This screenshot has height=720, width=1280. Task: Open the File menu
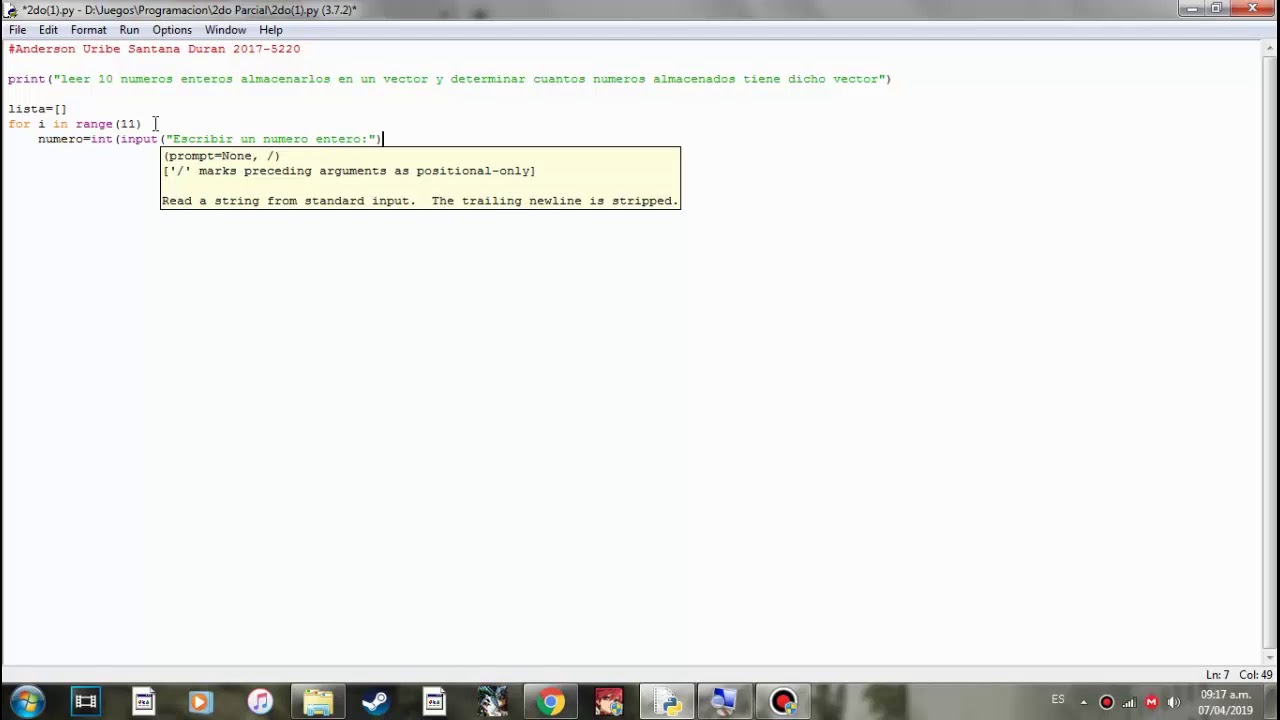click(17, 30)
